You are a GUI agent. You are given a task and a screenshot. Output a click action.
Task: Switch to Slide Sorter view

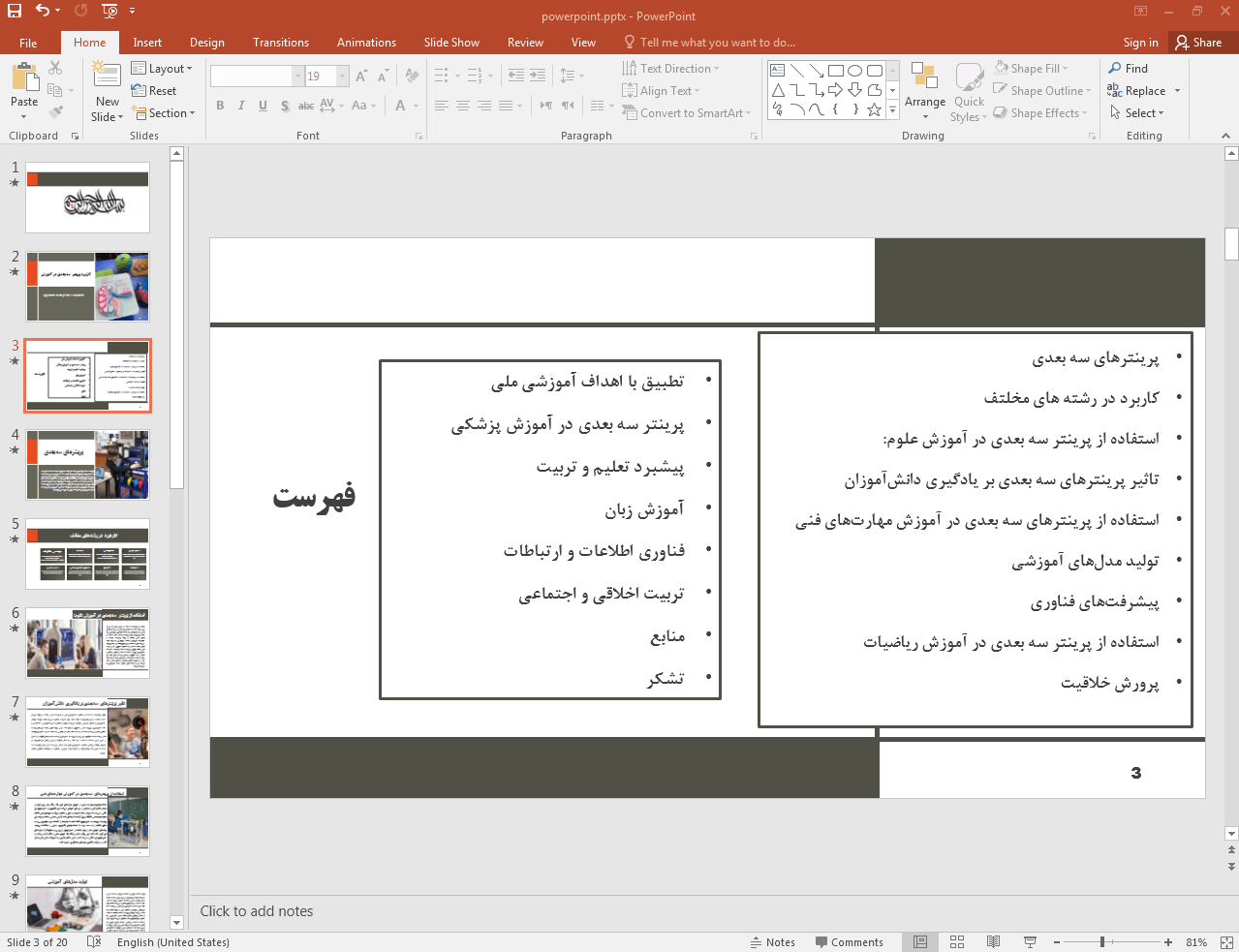(x=957, y=942)
